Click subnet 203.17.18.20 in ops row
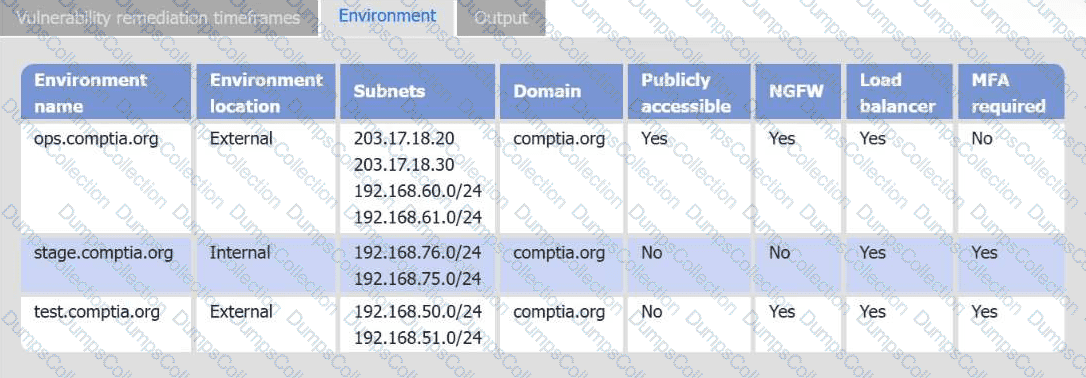Image resolution: width=1086 pixels, height=378 pixels. pos(404,138)
